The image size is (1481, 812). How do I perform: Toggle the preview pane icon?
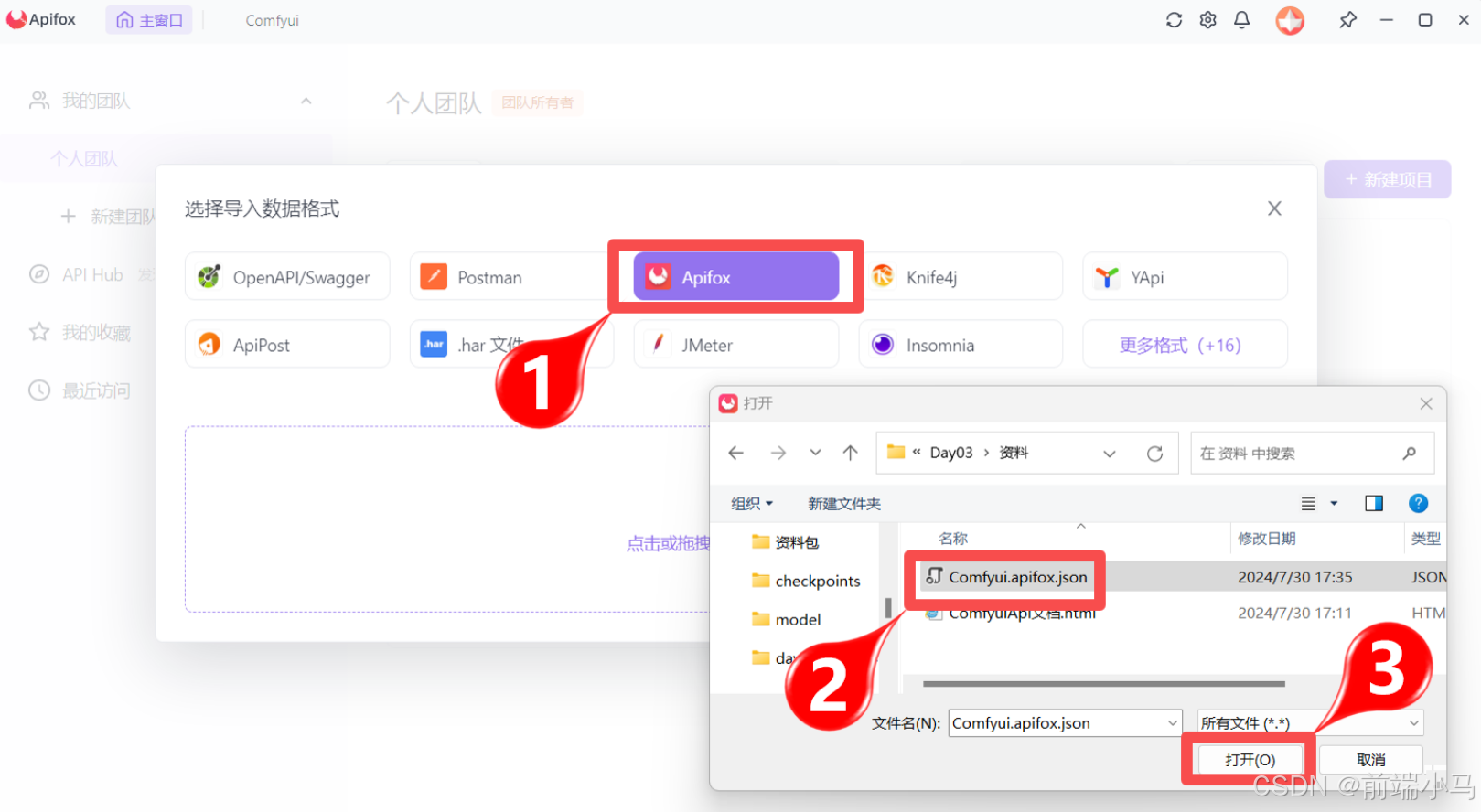pyautogui.click(x=1373, y=504)
